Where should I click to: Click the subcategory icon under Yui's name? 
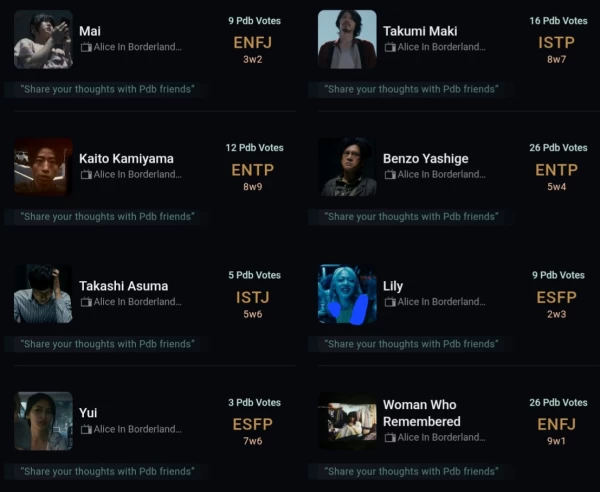(85, 430)
